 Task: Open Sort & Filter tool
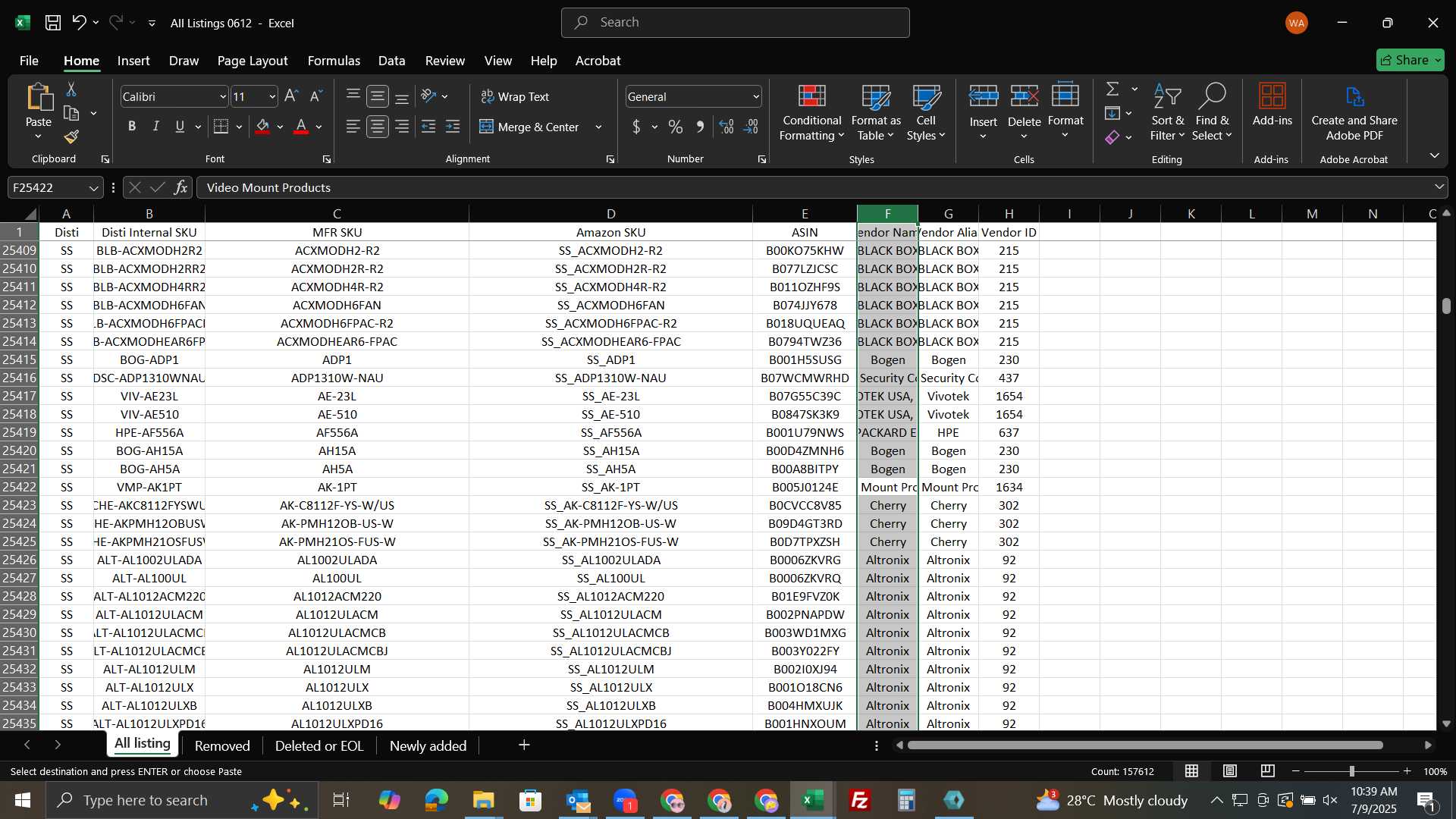1167,111
